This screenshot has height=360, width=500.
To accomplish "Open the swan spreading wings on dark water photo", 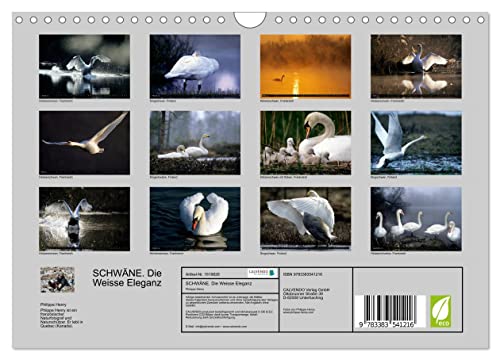I will point(84,66).
